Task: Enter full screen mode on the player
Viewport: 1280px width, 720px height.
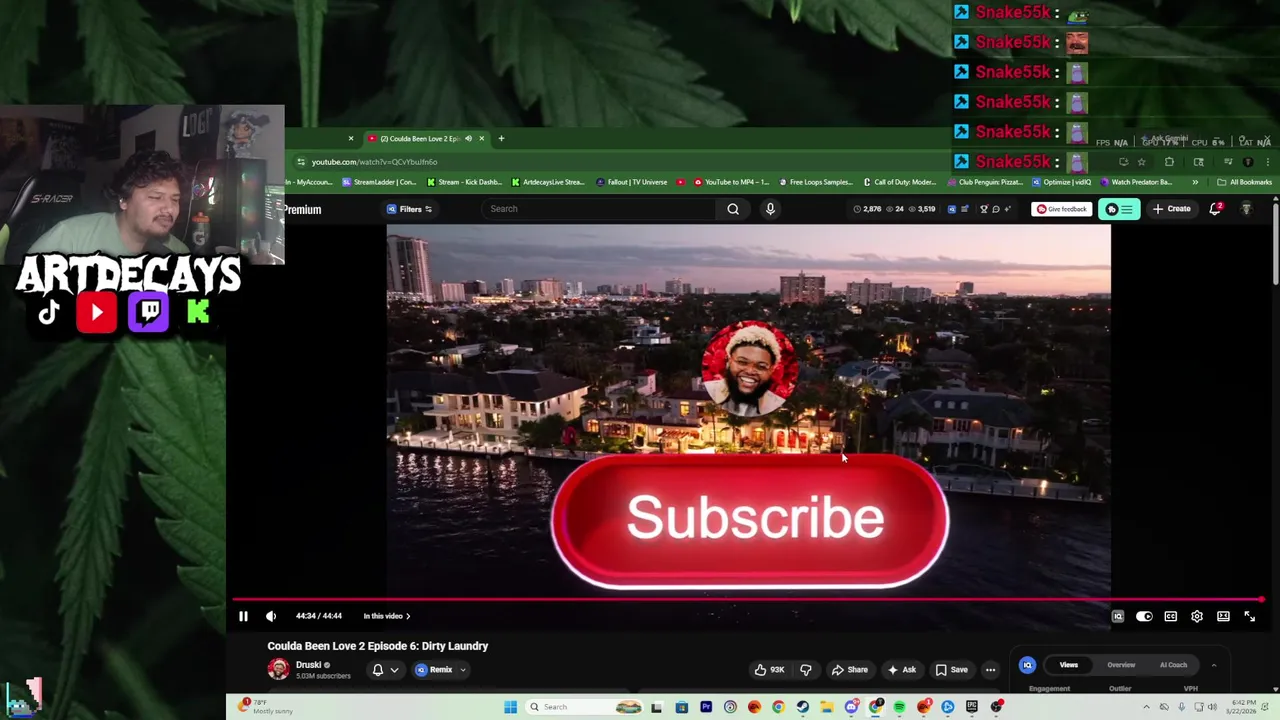Action: pyautogui.click(x=1249, y=616)
